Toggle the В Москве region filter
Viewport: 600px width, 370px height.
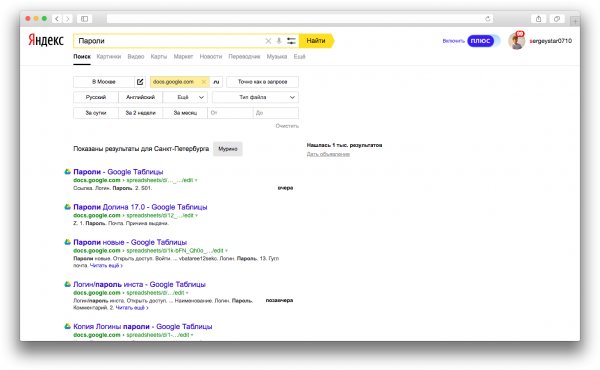coord(104,81)
